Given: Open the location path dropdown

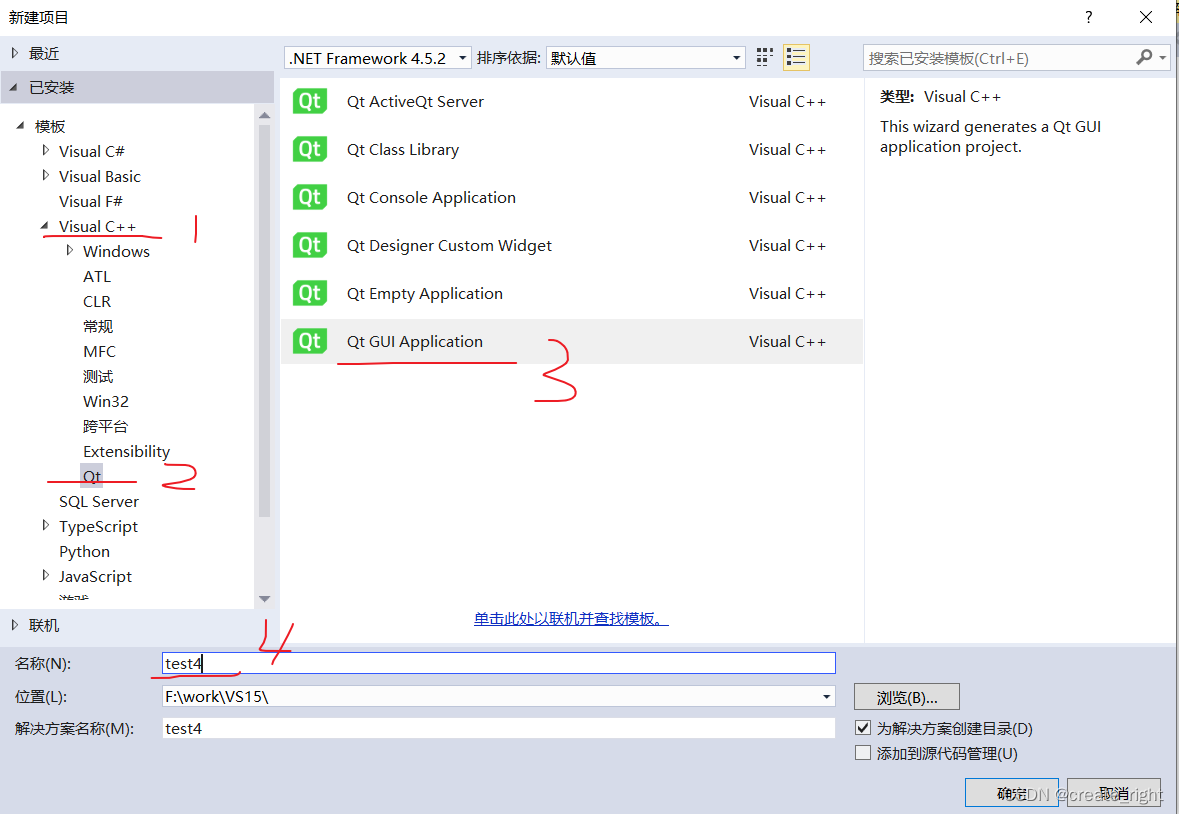Looking at the screenshot, I should 827,697.
